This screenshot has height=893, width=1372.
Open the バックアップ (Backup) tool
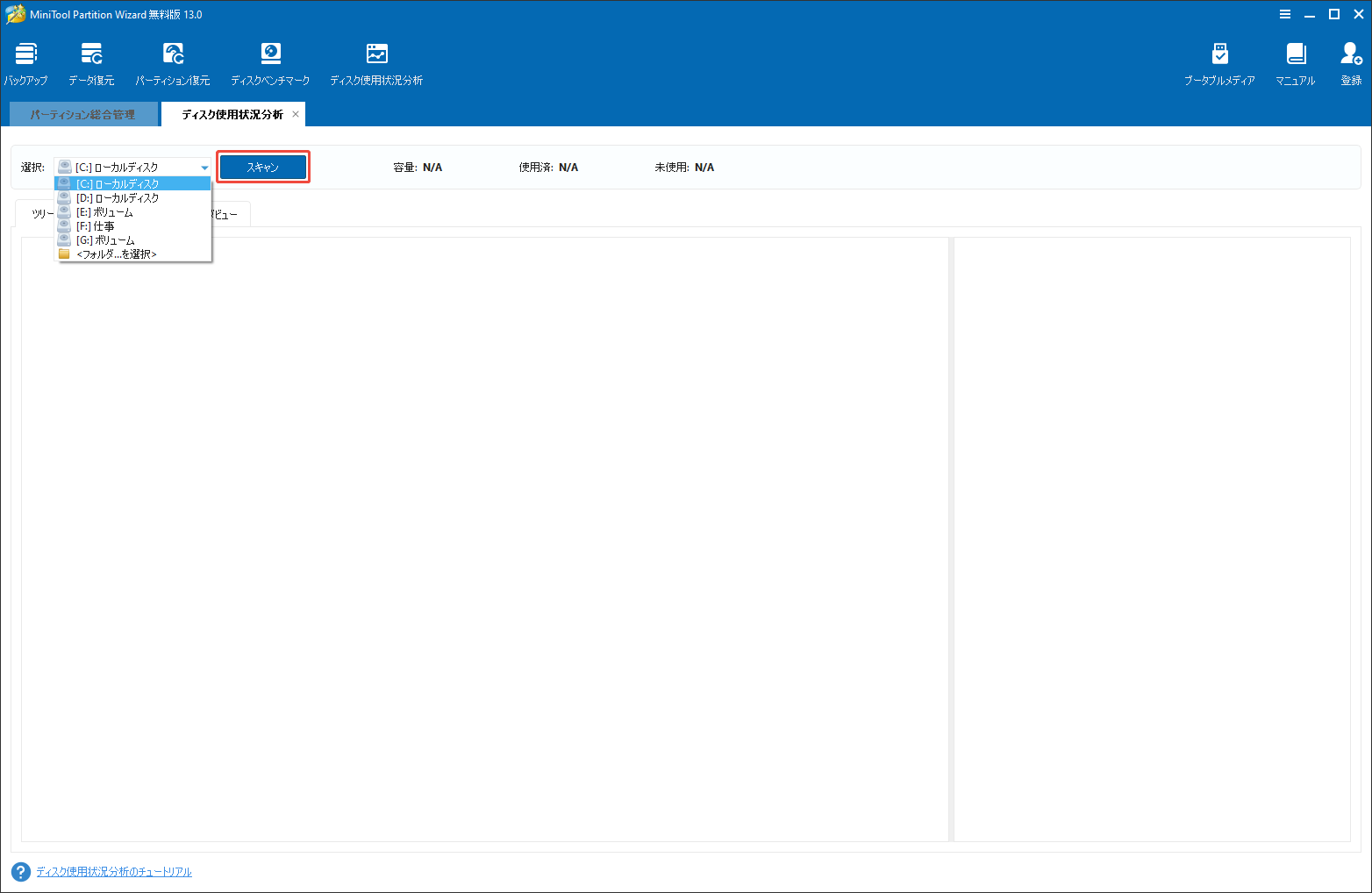tap(25, 61)
